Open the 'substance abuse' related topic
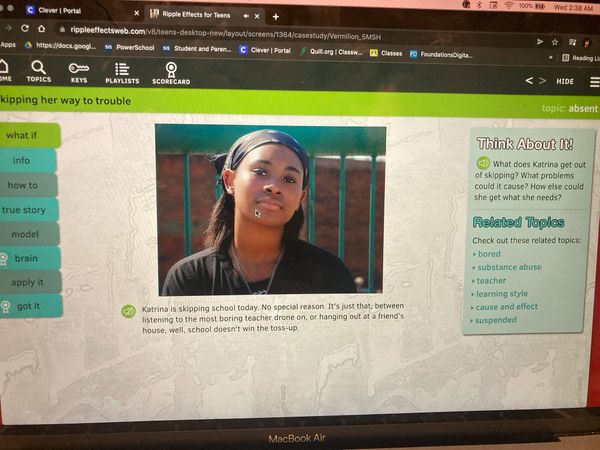 [x=509, y=268]
